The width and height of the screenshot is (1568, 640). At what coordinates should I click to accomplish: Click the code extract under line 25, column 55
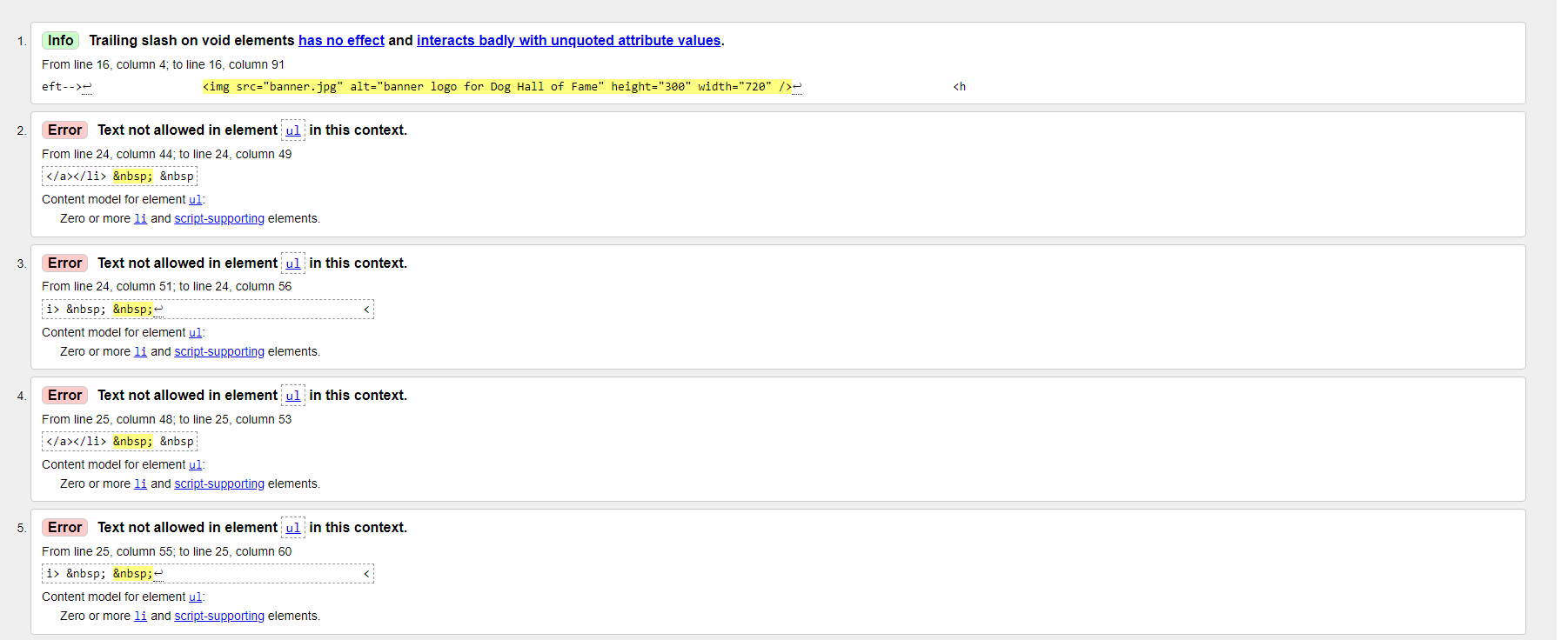208,574
